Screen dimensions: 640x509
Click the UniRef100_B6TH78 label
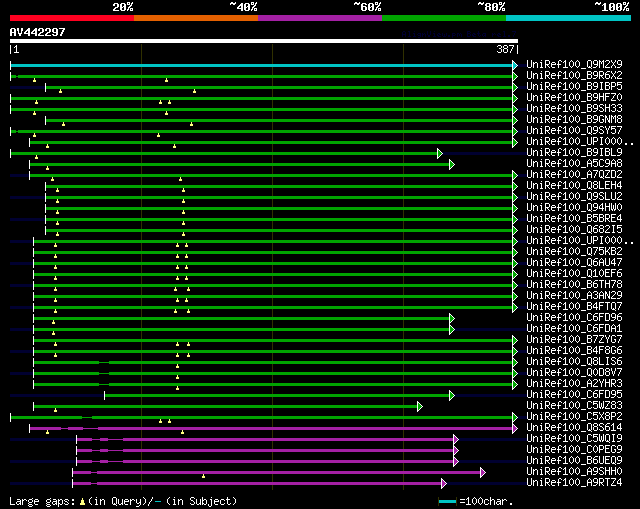(574, 285)
